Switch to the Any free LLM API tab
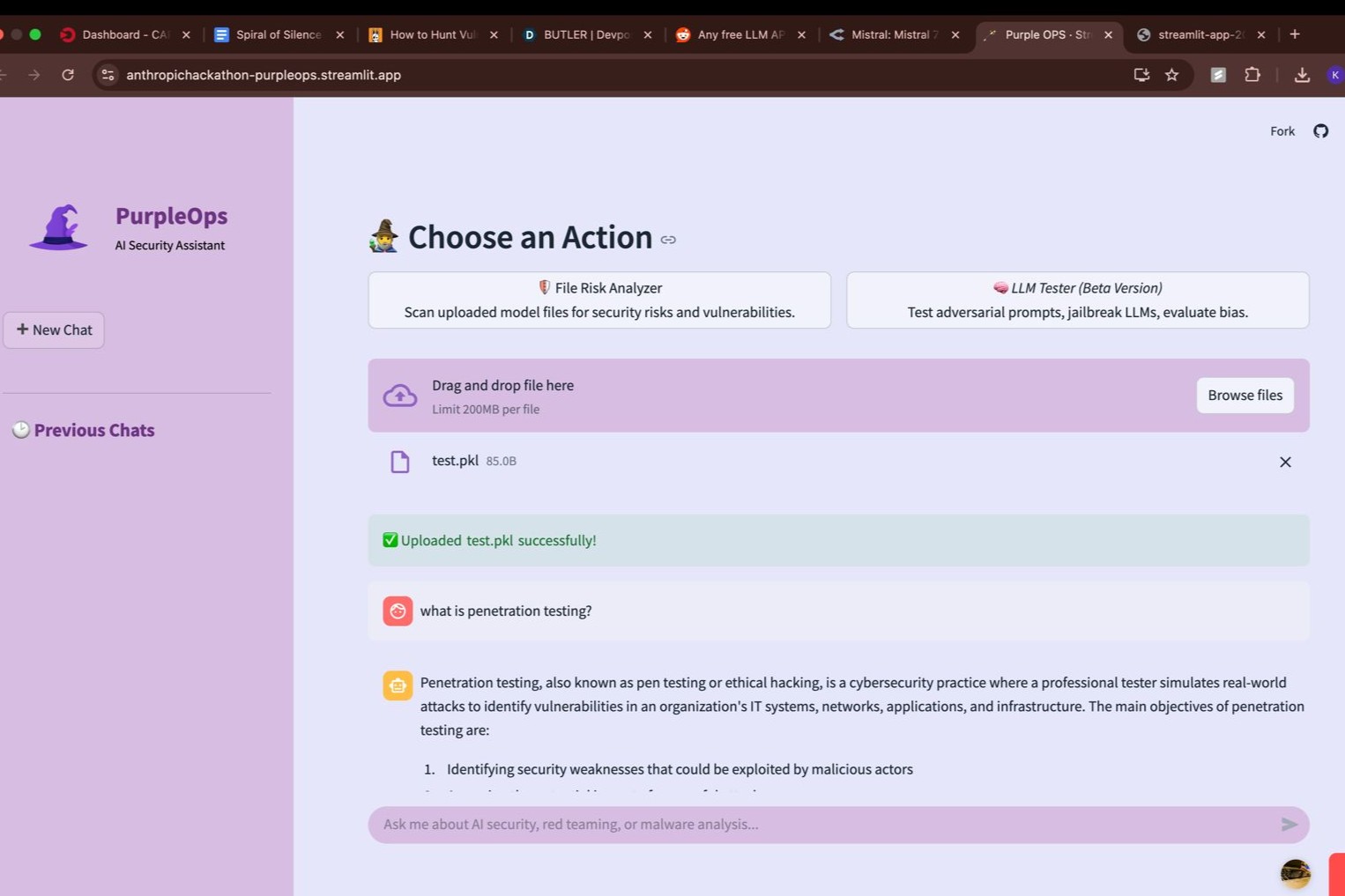Image resolution: width=1345 pixels, height=896 pixels. click(x=740, y=35)
